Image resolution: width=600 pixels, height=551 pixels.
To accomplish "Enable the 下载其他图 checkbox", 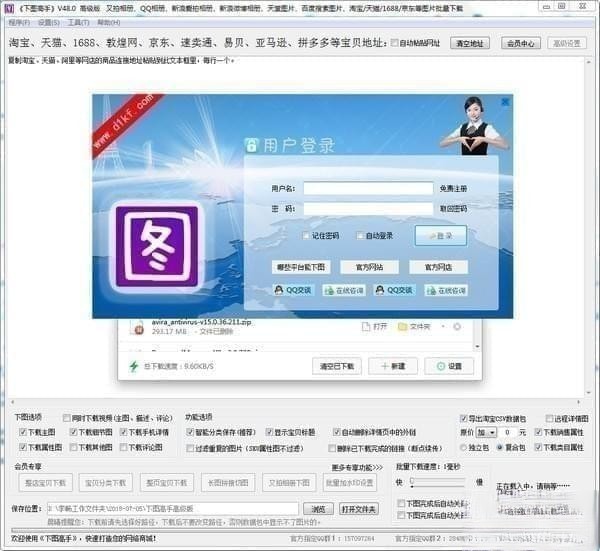I will tap(73, 447).
